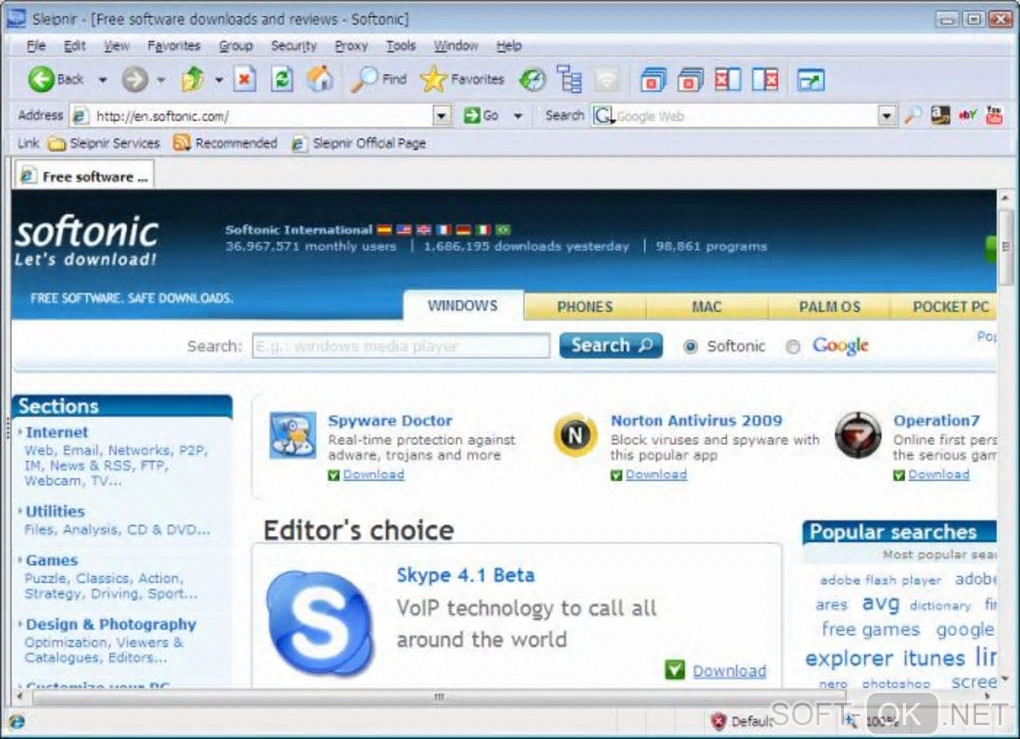Screen dimensions: 1020x739
Task: Select the Softonic search radio button
Action: [x=690, y=347]
